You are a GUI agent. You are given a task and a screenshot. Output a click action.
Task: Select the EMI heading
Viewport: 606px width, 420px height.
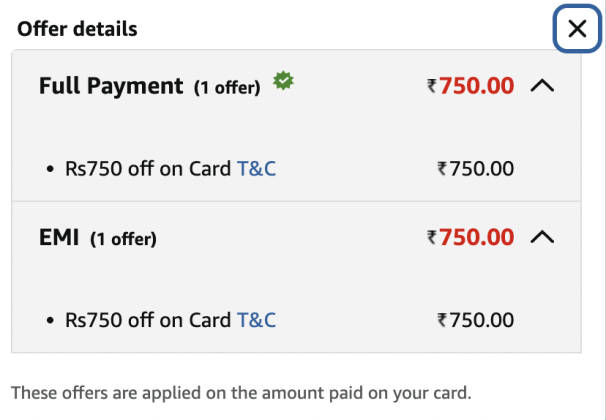[59, 238]
